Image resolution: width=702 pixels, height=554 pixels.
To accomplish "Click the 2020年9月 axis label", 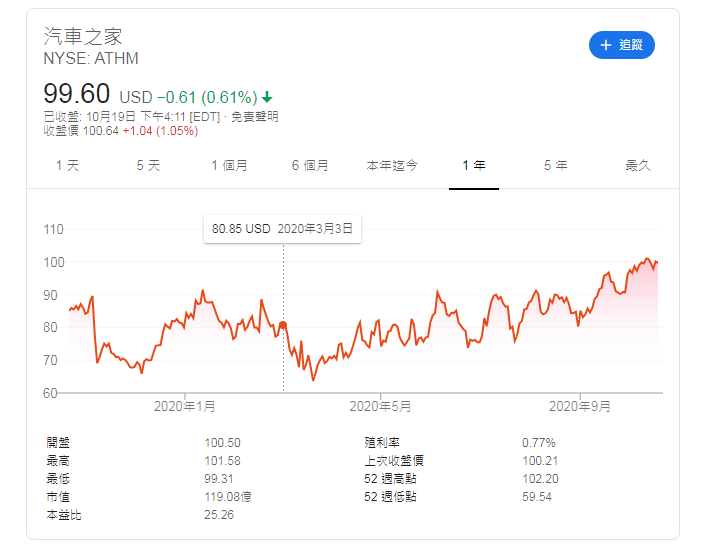I will (x=580, y=406).
